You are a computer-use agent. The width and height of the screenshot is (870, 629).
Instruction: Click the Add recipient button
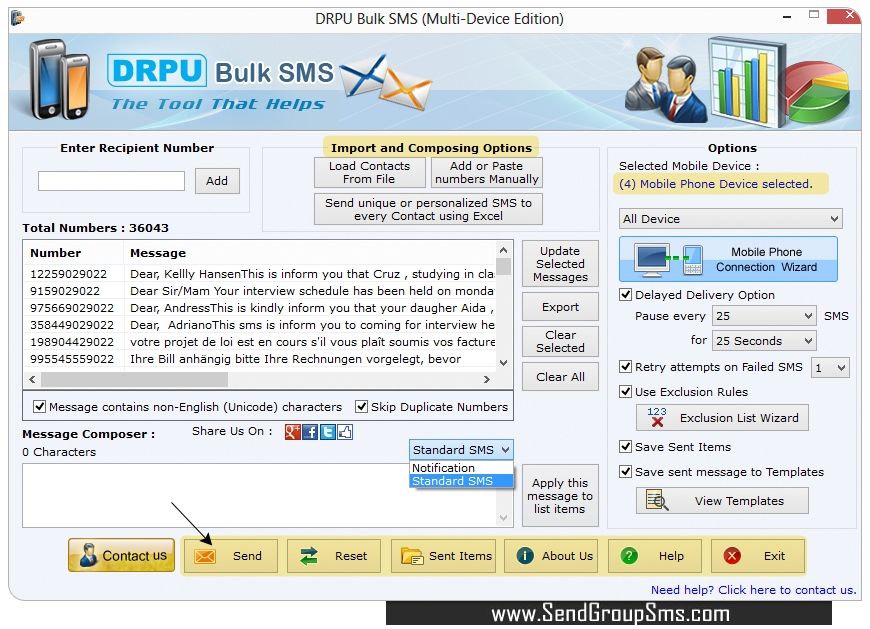click(x=217, y=181)
